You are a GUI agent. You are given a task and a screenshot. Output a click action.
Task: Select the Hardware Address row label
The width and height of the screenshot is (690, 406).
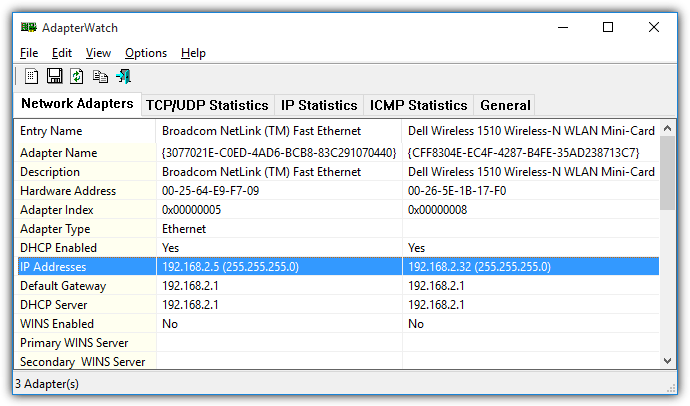point(68,191)
